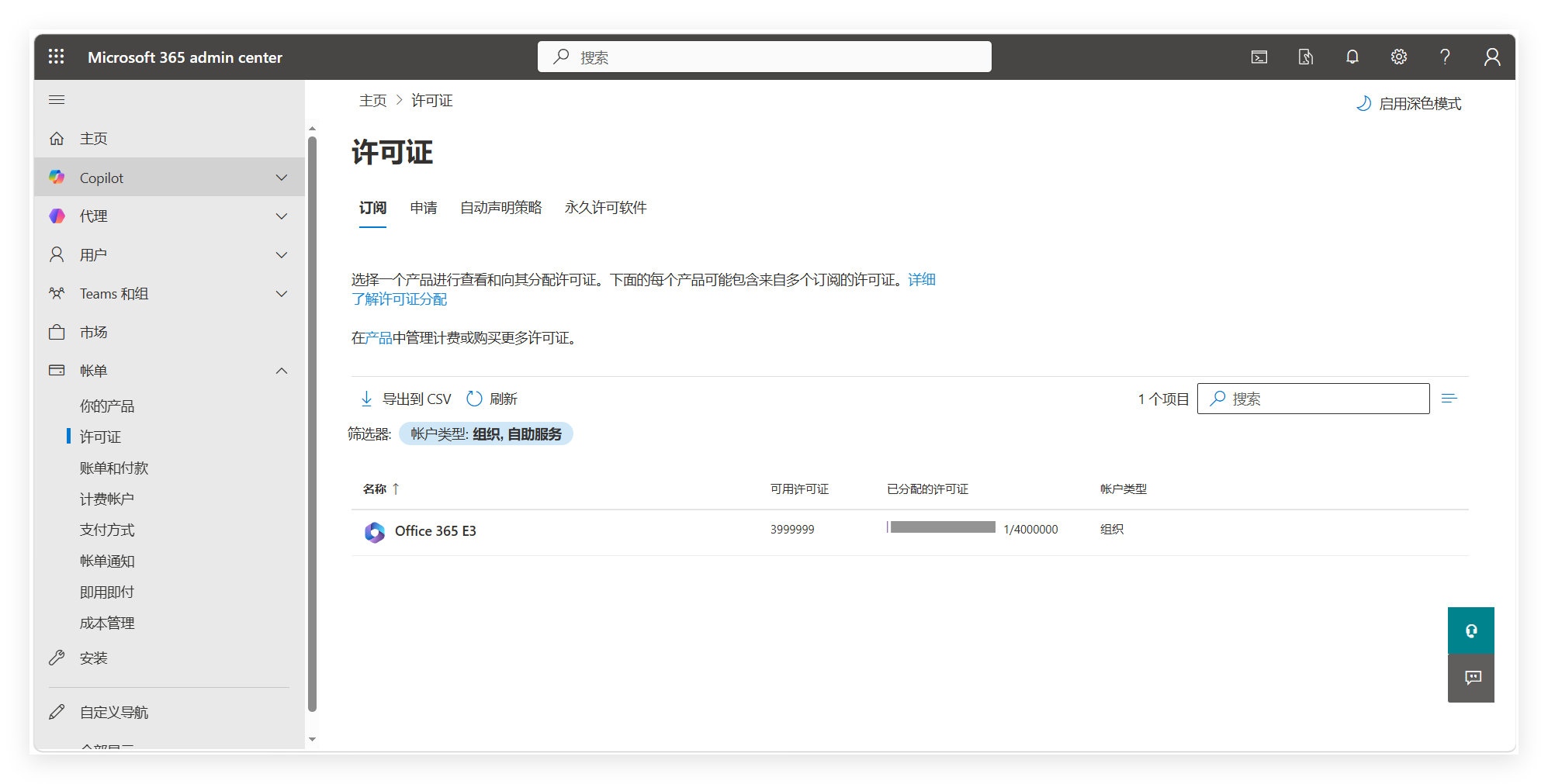Open the document shield icon in header
This screenshot has height=784, width=1548.
point(1306,57)
